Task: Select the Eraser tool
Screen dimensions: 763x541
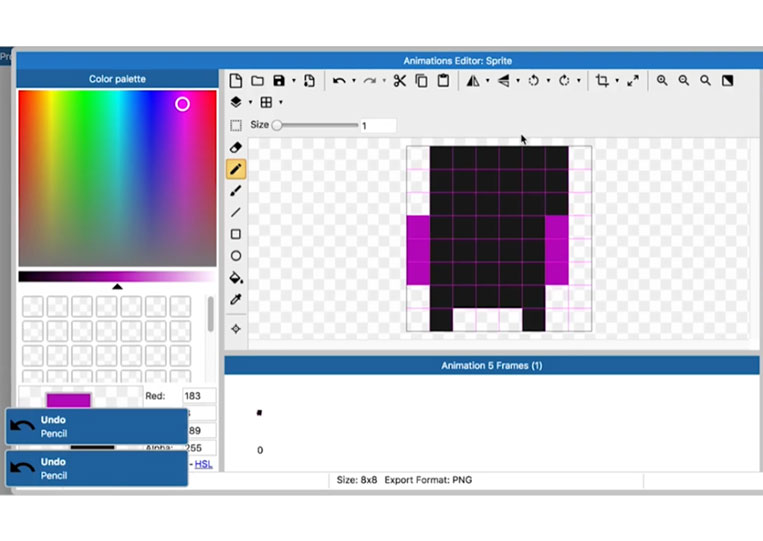Action: pyautogui.click(x=236, y=147)
